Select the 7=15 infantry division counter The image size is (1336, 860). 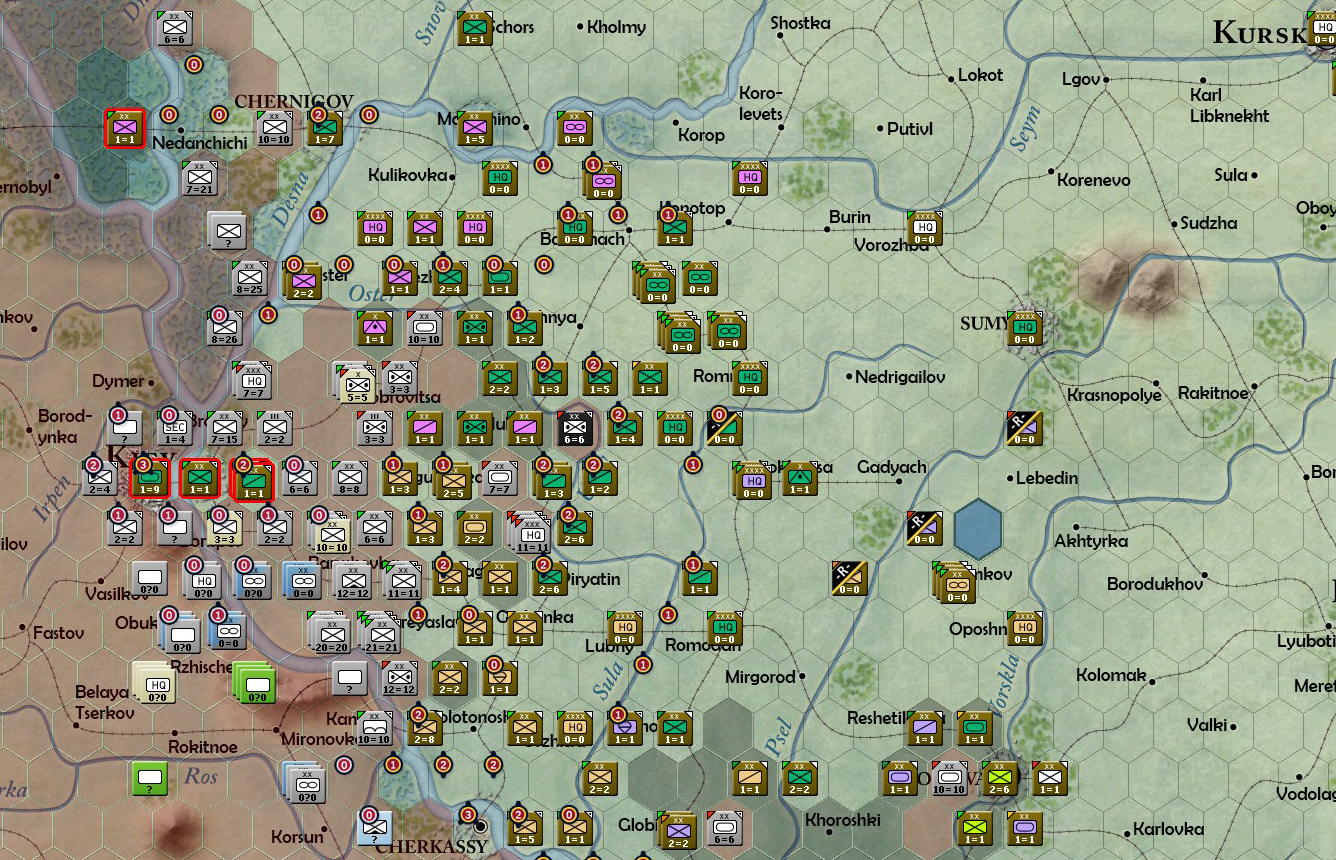[x=225, y=429]
